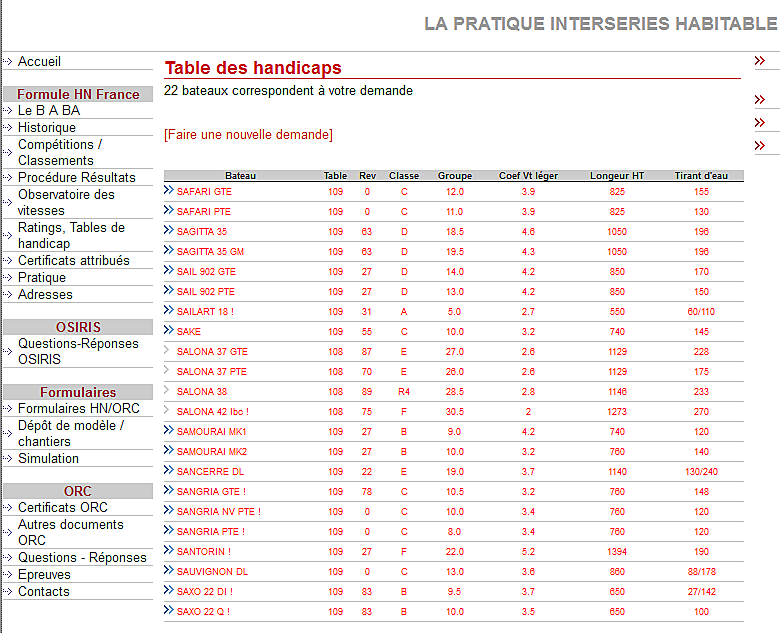Click the arrow icon beside SAGITTA 35
This screenshot has height=633, width=780.
tap(168, 230)
